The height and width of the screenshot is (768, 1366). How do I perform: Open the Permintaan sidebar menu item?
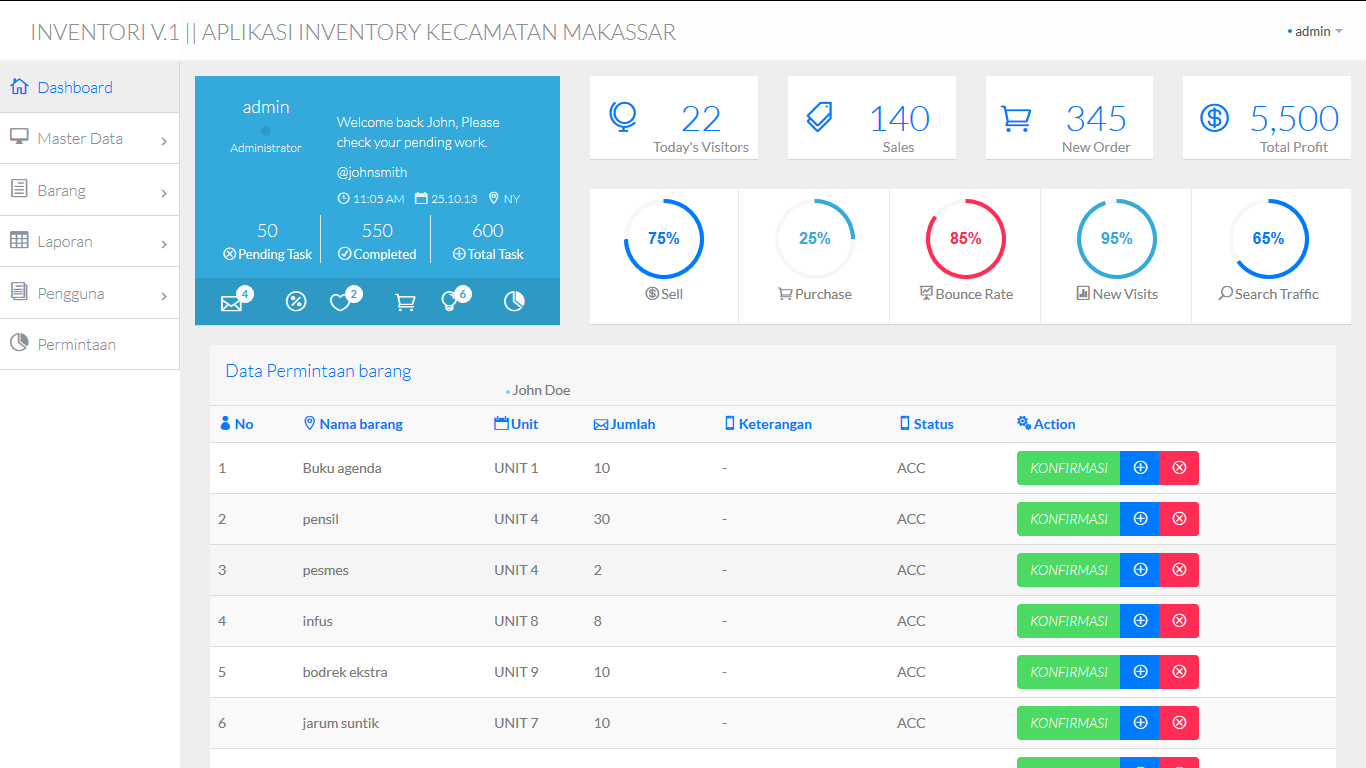coord(77,345)
